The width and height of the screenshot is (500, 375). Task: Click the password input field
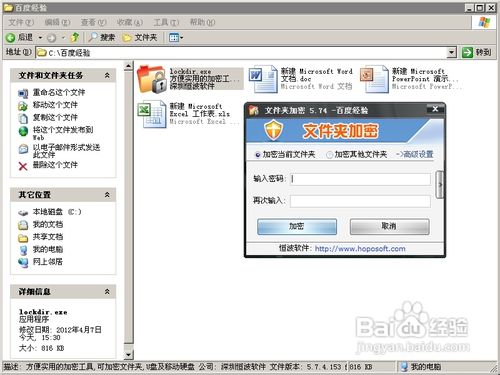[360, 179]
